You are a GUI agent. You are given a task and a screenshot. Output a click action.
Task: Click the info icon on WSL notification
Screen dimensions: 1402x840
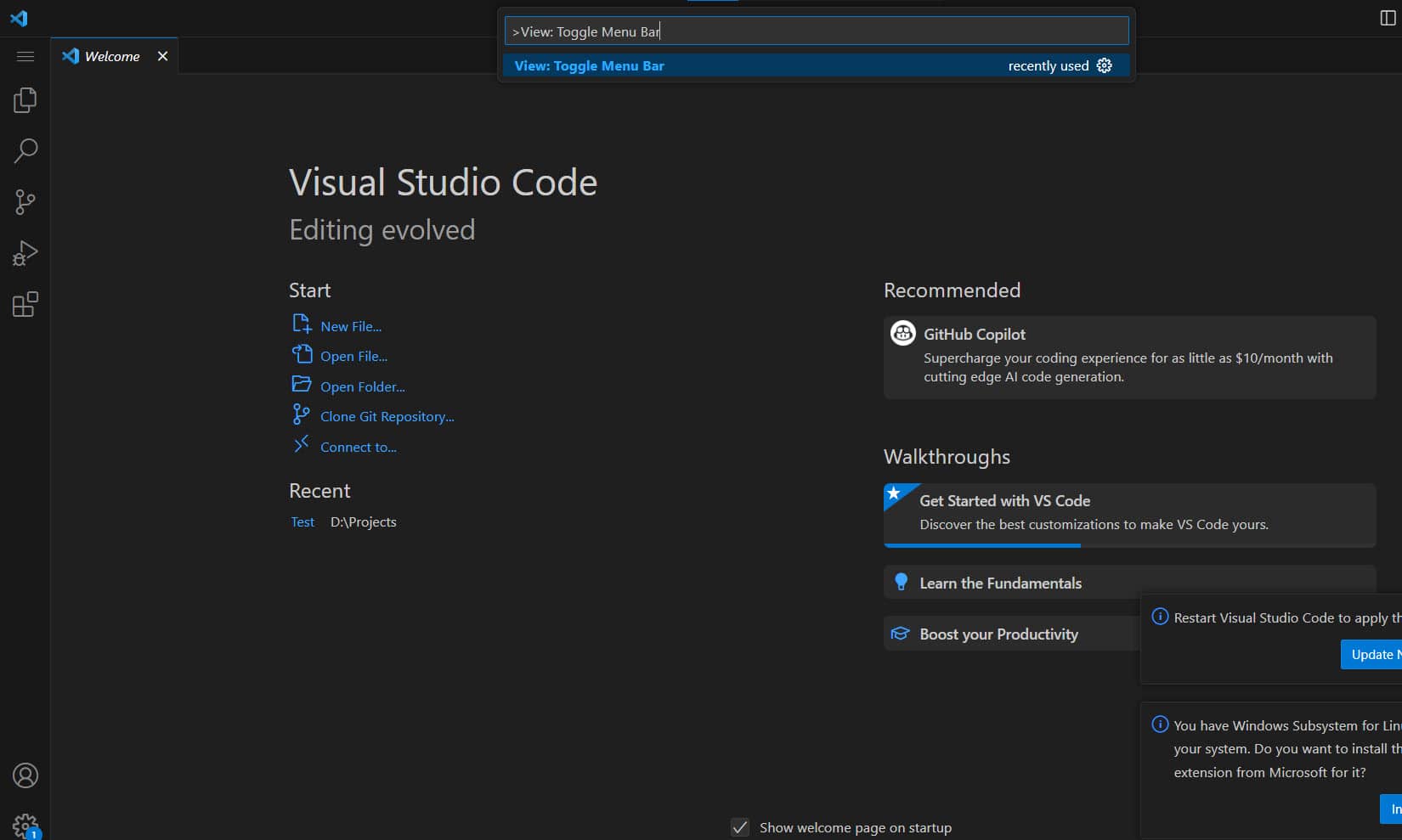[x=1160, y=724]
